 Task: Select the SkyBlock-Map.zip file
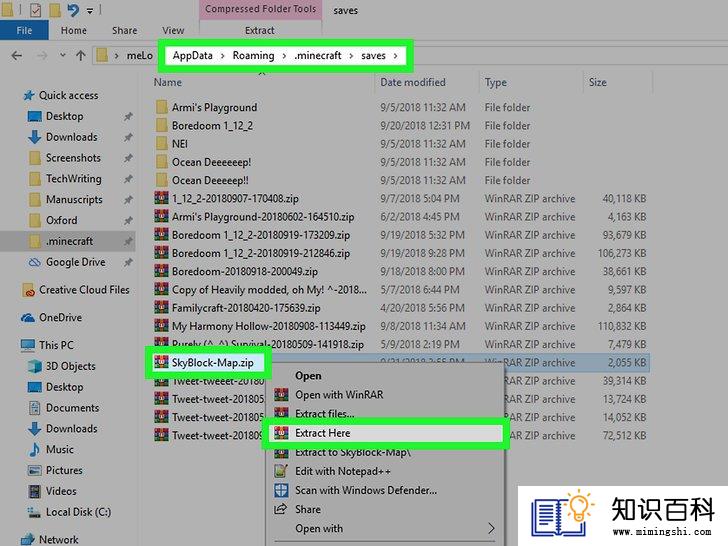pos(213,363)
